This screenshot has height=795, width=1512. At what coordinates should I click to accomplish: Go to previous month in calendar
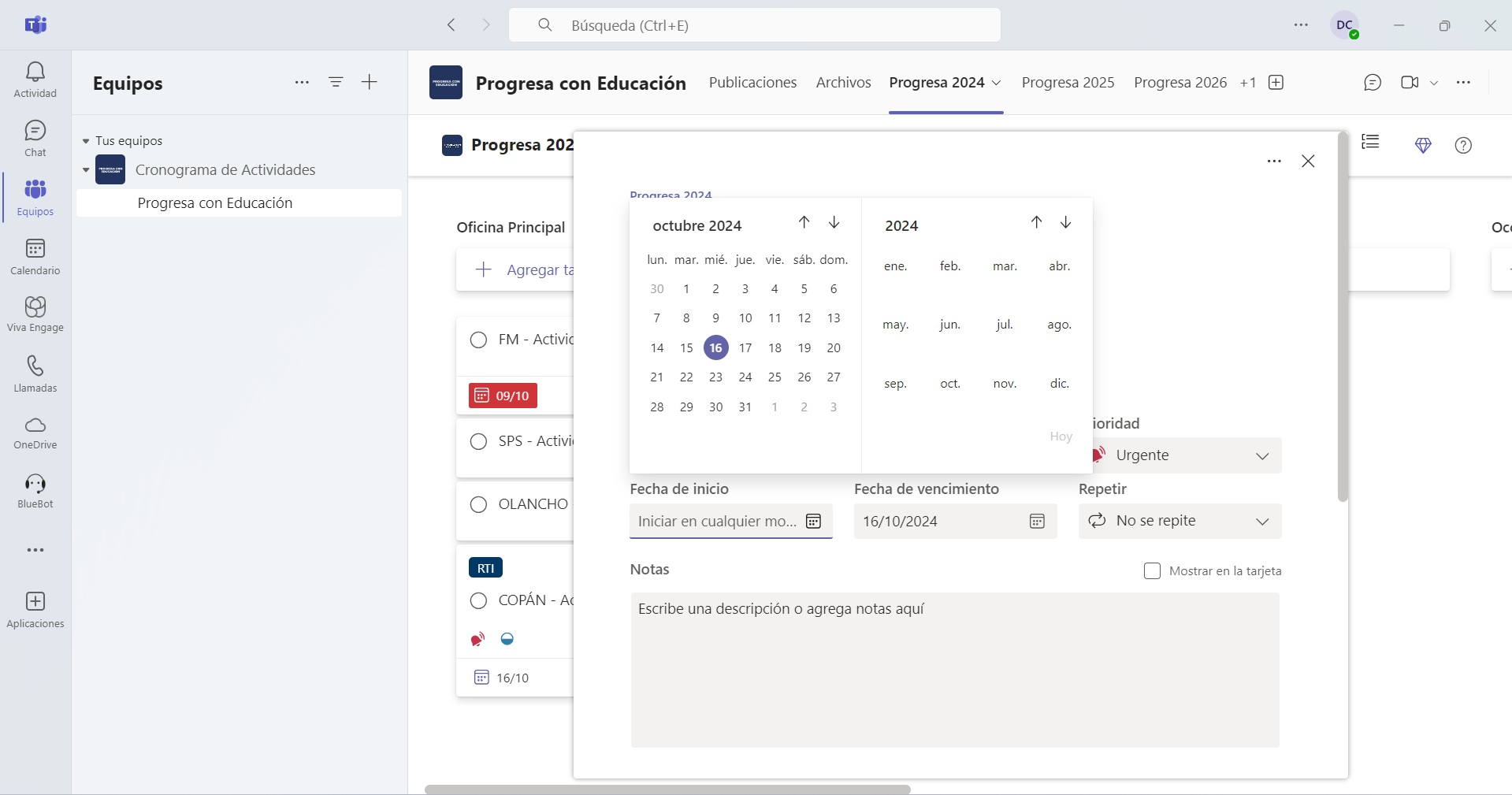coord(804,222)
